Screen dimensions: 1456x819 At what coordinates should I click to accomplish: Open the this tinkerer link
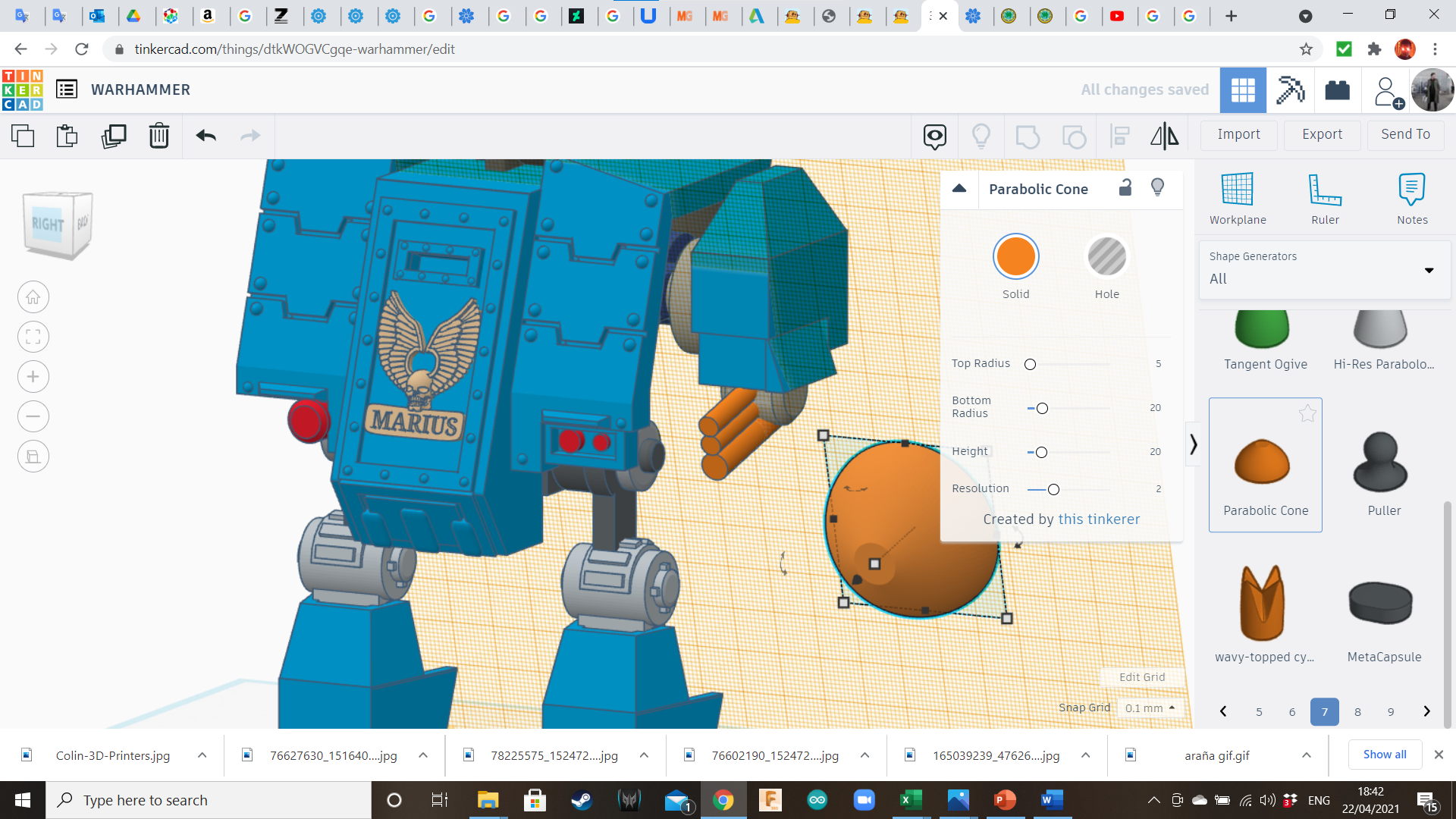point(1099,519)
